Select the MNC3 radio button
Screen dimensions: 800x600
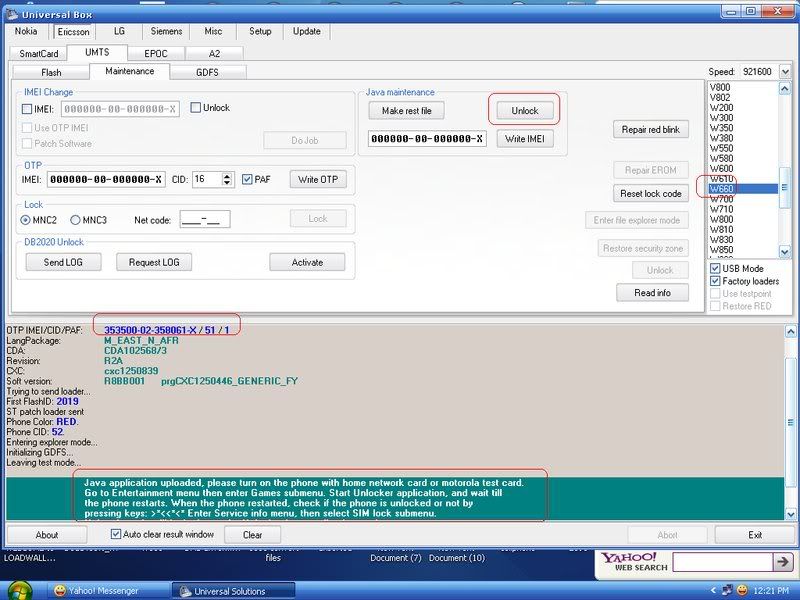pyautogui.click(x=76, y=220)
